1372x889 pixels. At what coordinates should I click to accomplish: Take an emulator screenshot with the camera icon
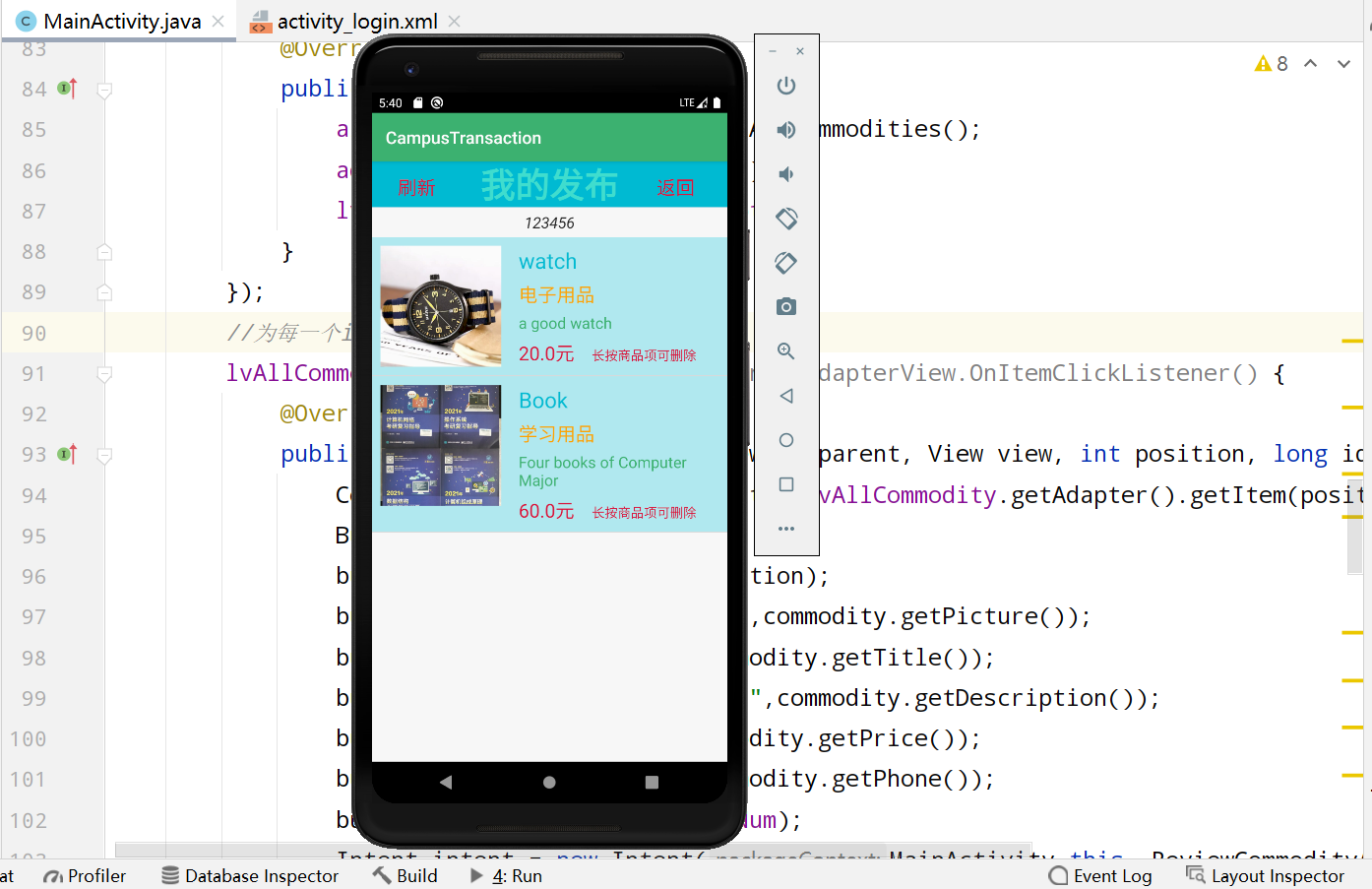785,307
